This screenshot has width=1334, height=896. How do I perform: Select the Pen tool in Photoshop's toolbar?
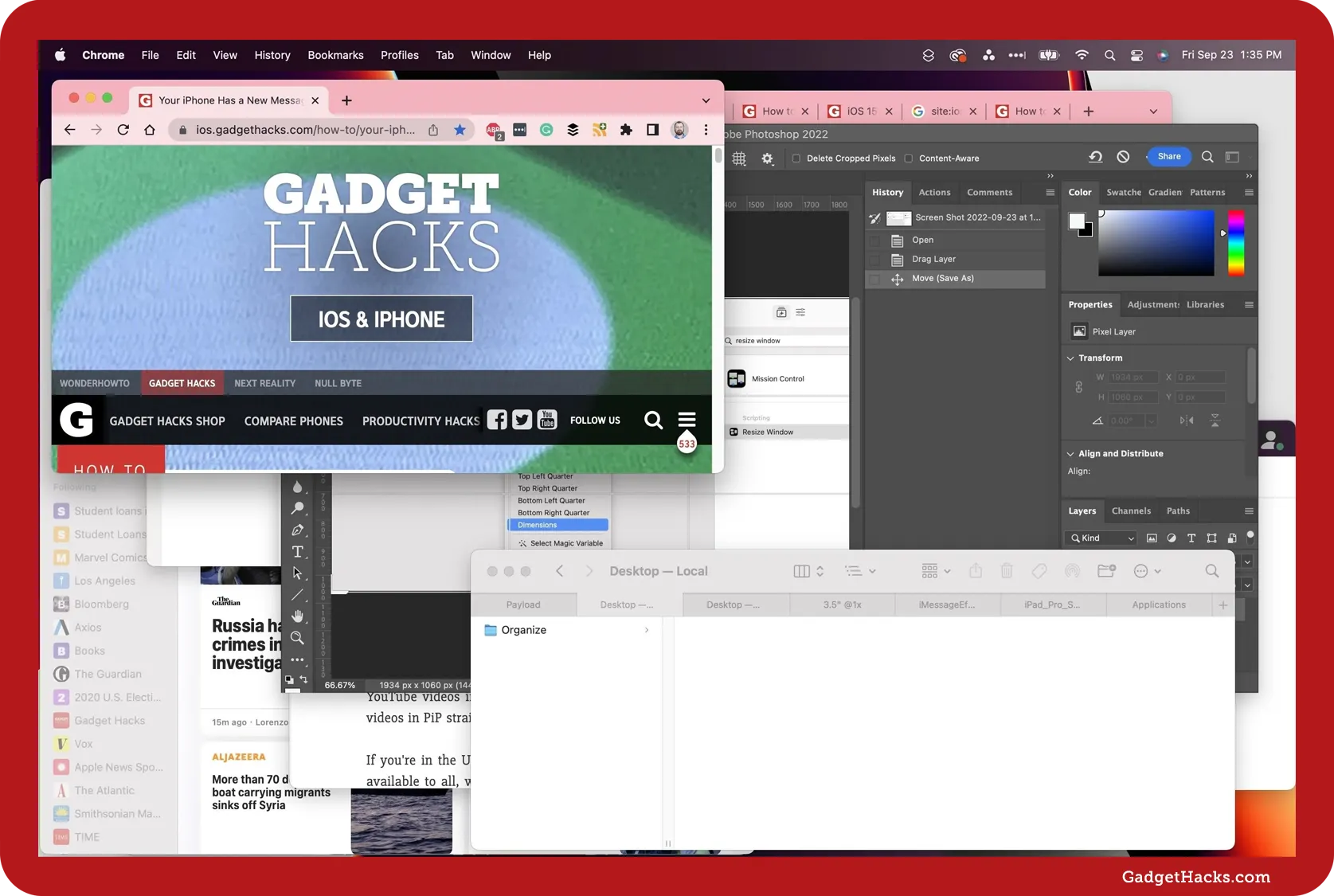click(298, 530)
